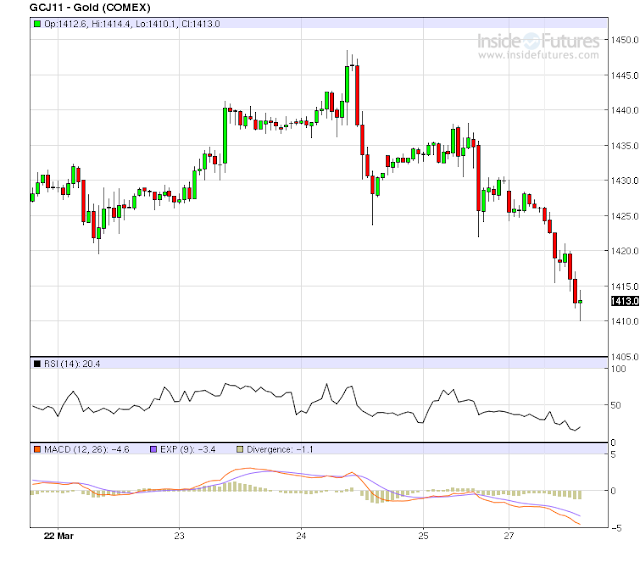Screen dimensions: 640x562
Task: Click the OHLC readout Op:1412.6
Action: pyautogui.click(x=65, y=24)
